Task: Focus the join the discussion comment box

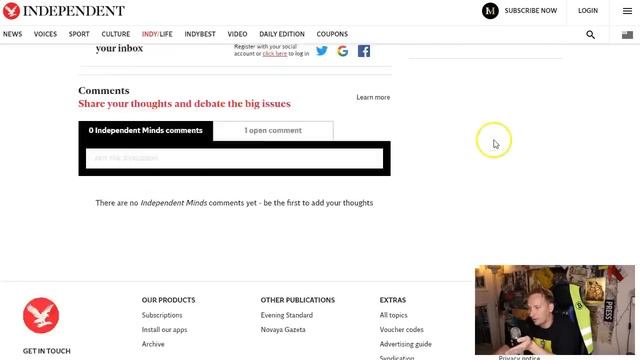Action: click(234, 158)
